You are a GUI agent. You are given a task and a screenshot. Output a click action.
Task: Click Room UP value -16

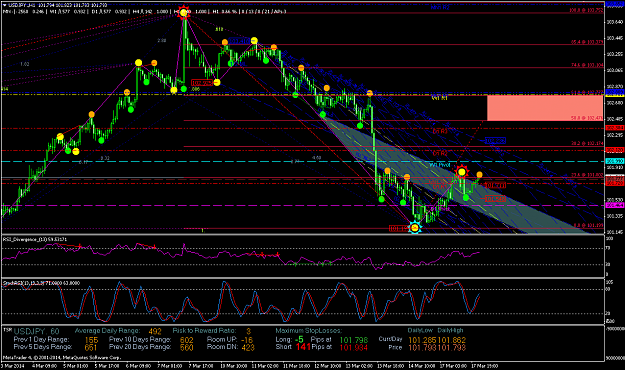(x=247, y=340)
